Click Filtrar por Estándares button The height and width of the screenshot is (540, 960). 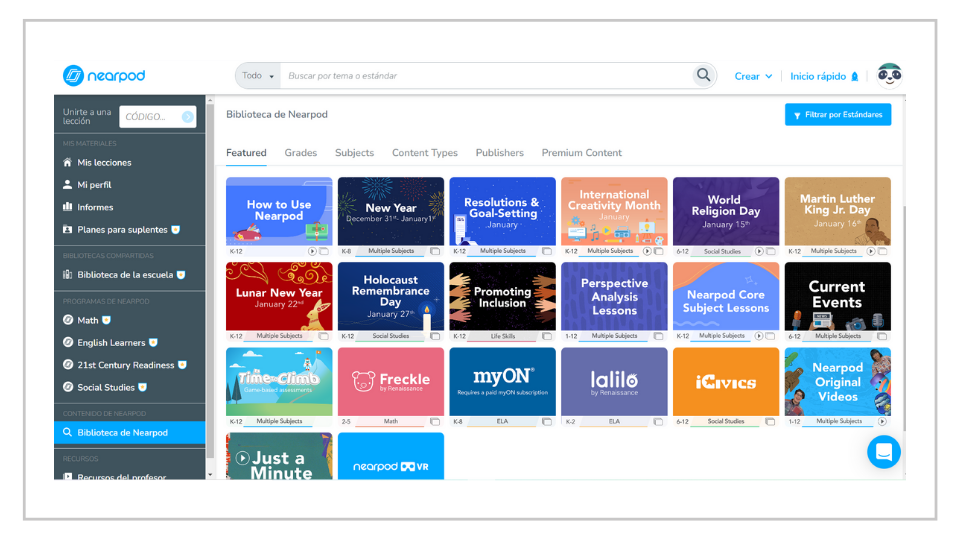(x=838, y=114)
